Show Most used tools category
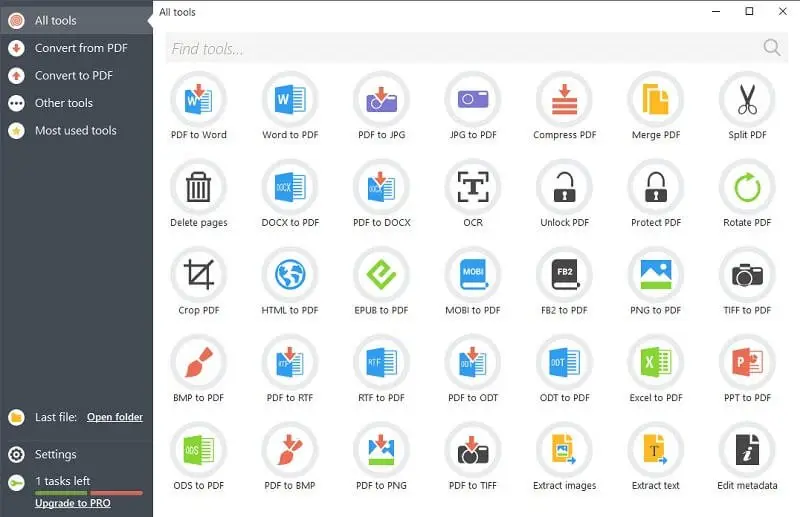 [76, 131]
